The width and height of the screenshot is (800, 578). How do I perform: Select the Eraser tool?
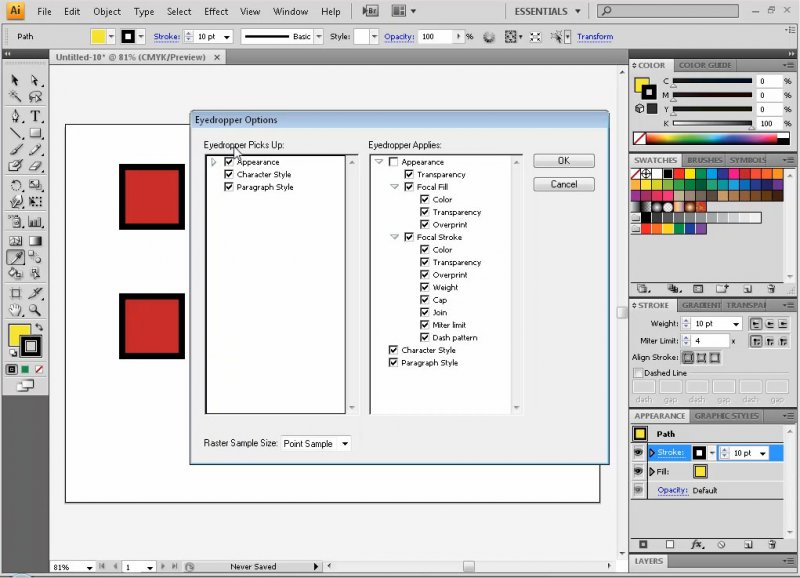35,166
